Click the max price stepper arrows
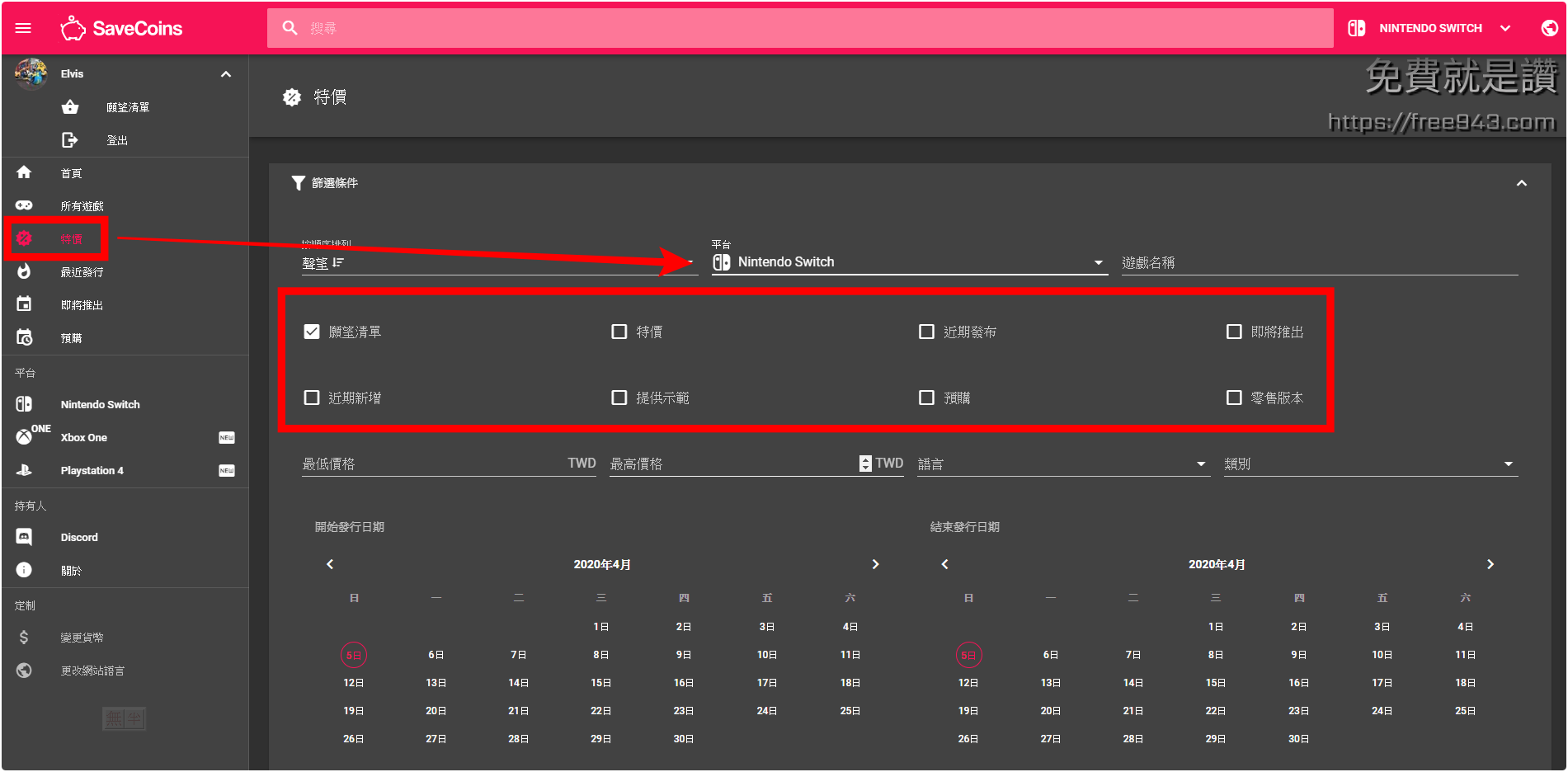The height and width of the screenshot is (772, 1568). tap(864, 464)
